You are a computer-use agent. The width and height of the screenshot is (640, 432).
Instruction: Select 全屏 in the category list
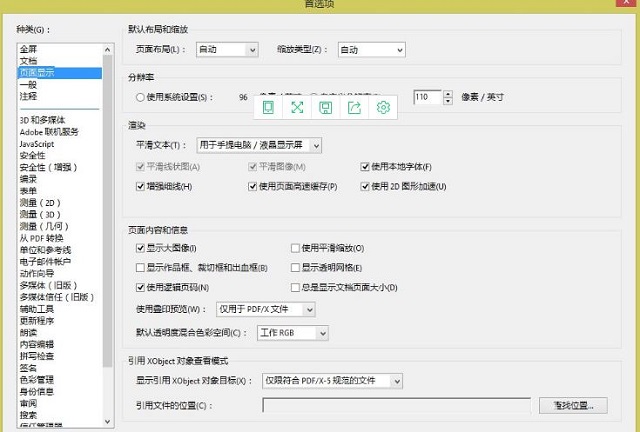pos(29,49)
